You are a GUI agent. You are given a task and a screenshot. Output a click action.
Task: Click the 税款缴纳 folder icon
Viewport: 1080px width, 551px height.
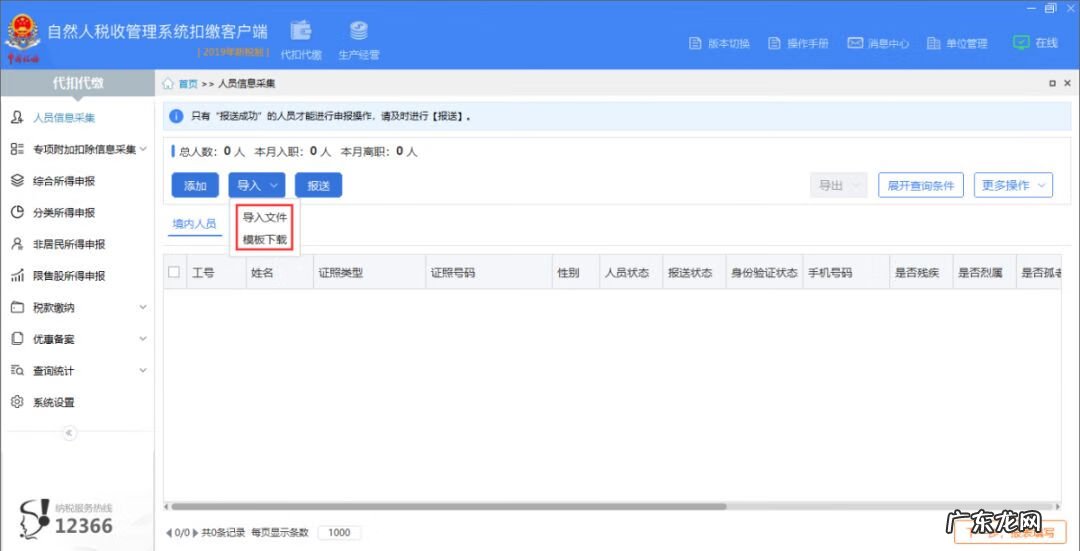point(18,307)
